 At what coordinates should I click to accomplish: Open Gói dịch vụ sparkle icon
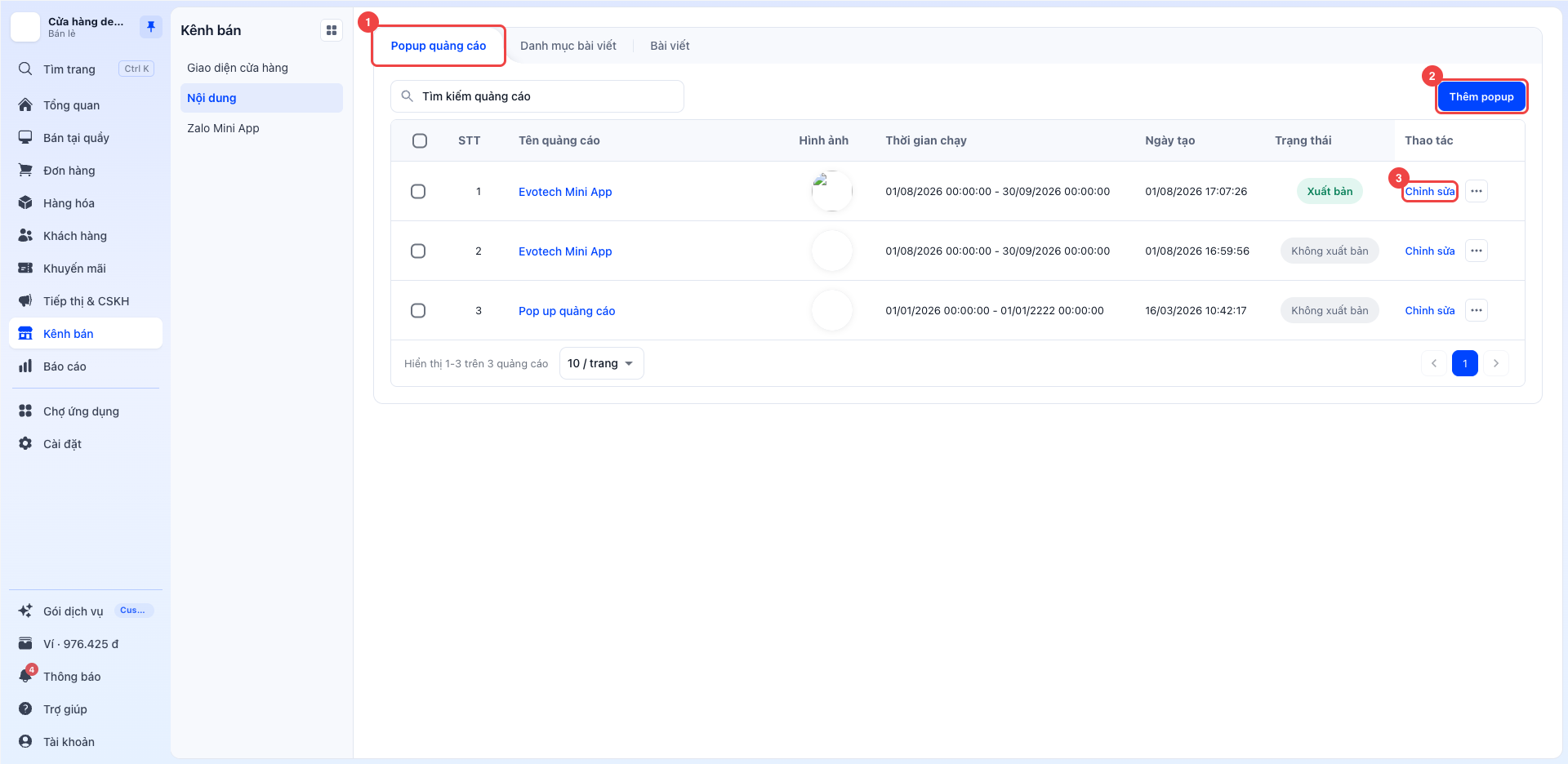point(25,611)
